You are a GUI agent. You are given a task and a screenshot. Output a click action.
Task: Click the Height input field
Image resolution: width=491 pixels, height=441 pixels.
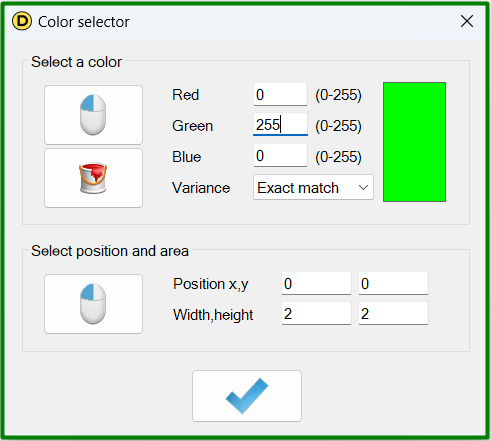coord(393,313)
